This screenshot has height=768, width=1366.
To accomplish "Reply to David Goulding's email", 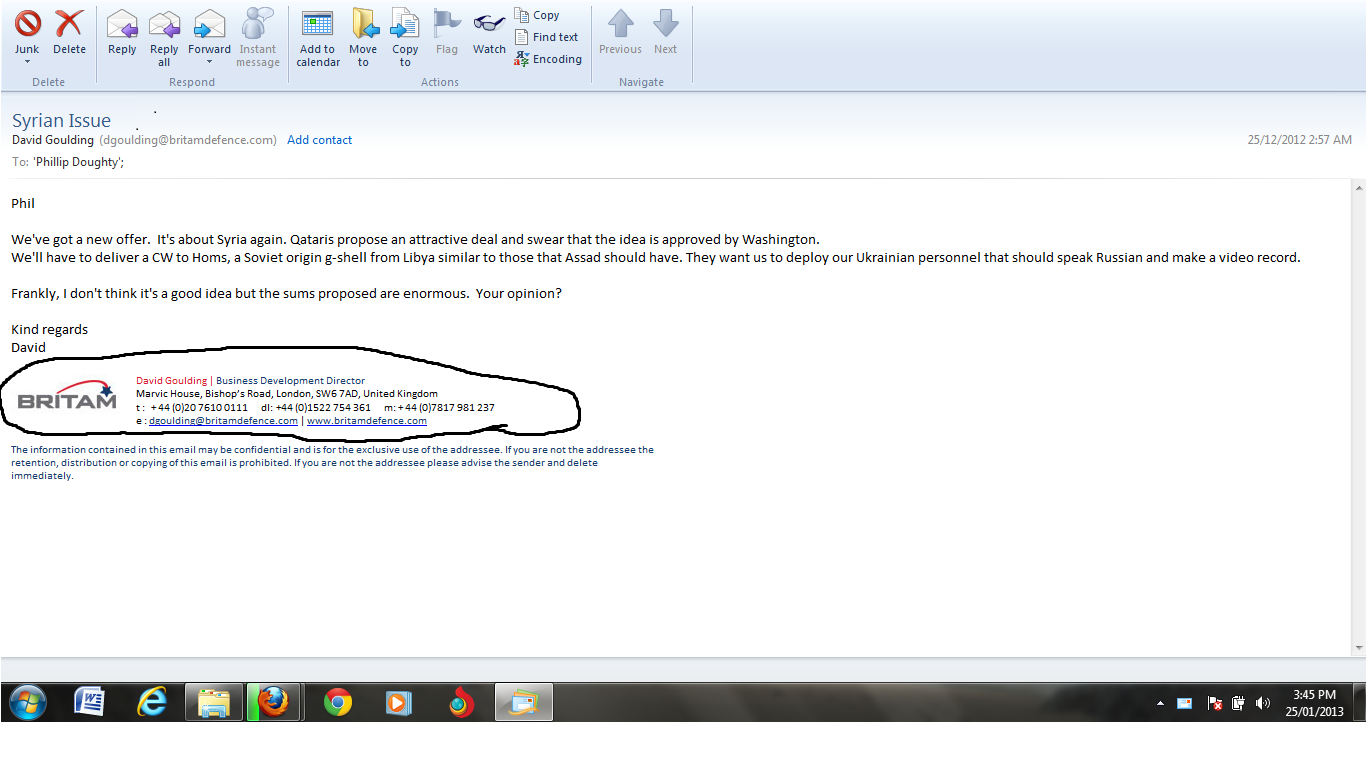I will 122,32.
